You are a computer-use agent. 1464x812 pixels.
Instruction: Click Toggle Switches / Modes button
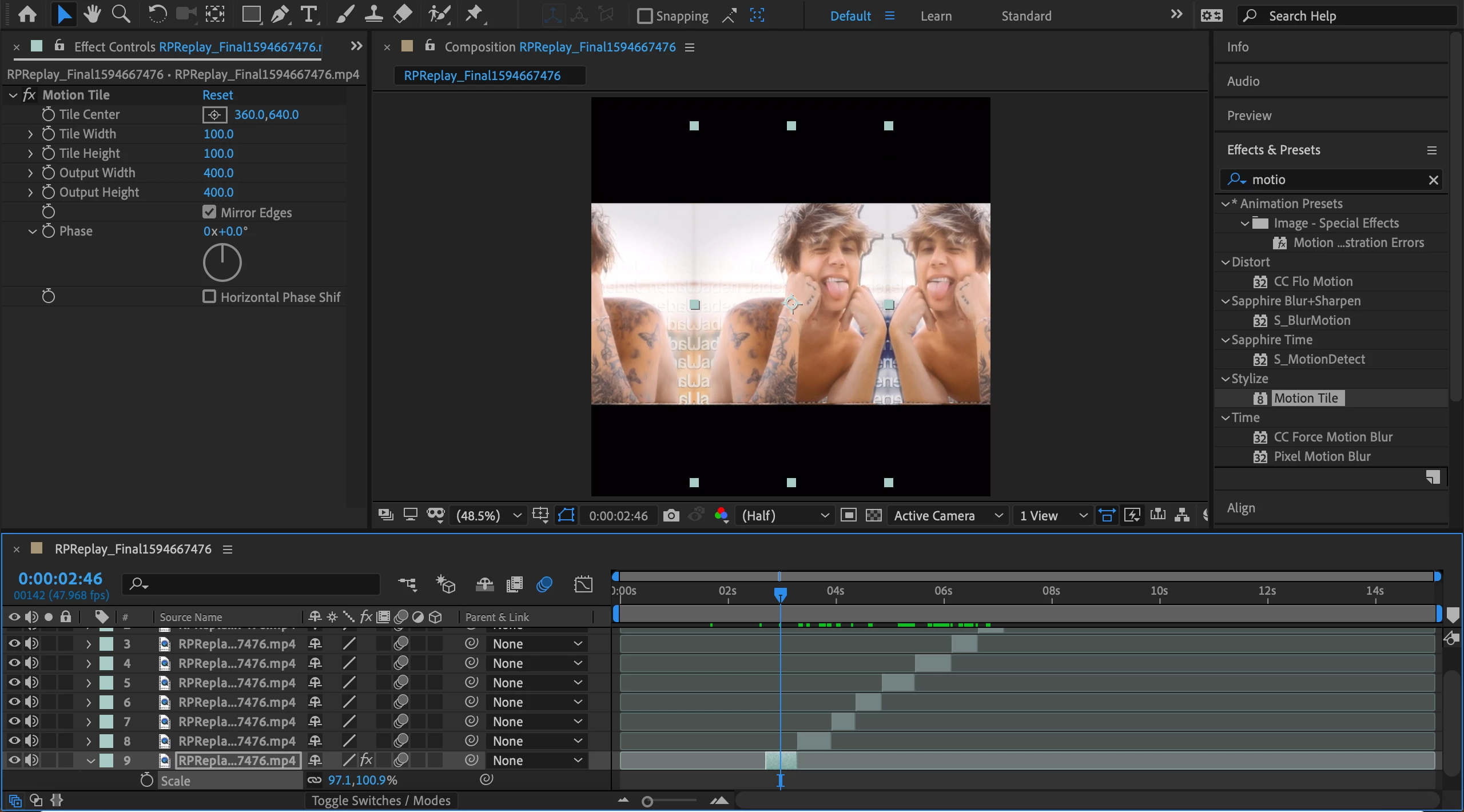pos(381,800)
